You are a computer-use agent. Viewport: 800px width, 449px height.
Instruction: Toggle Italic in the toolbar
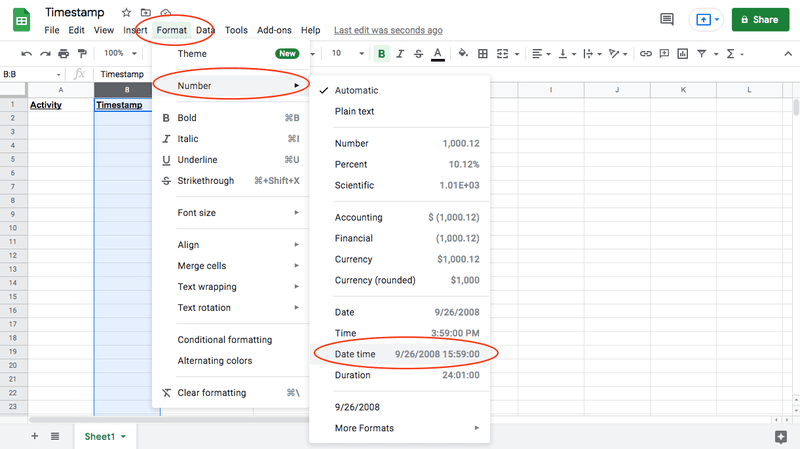[400, 54]
